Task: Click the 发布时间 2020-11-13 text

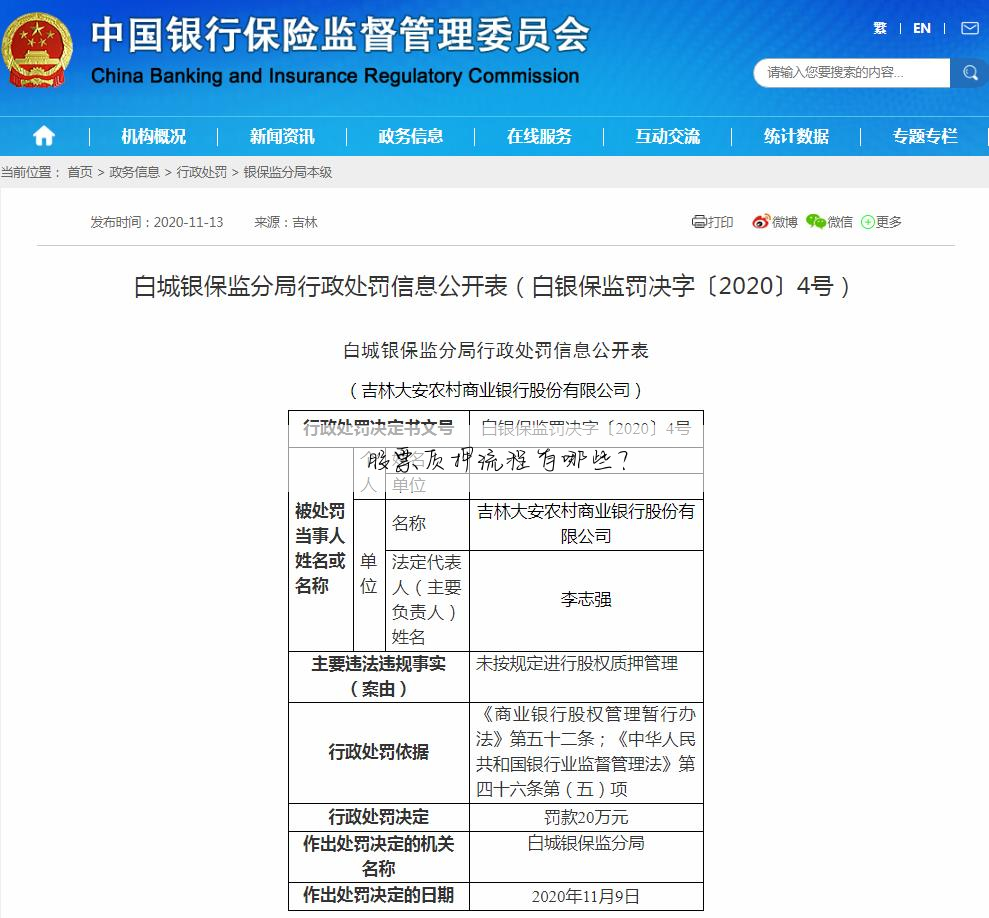Action: (x=156, y=222)
